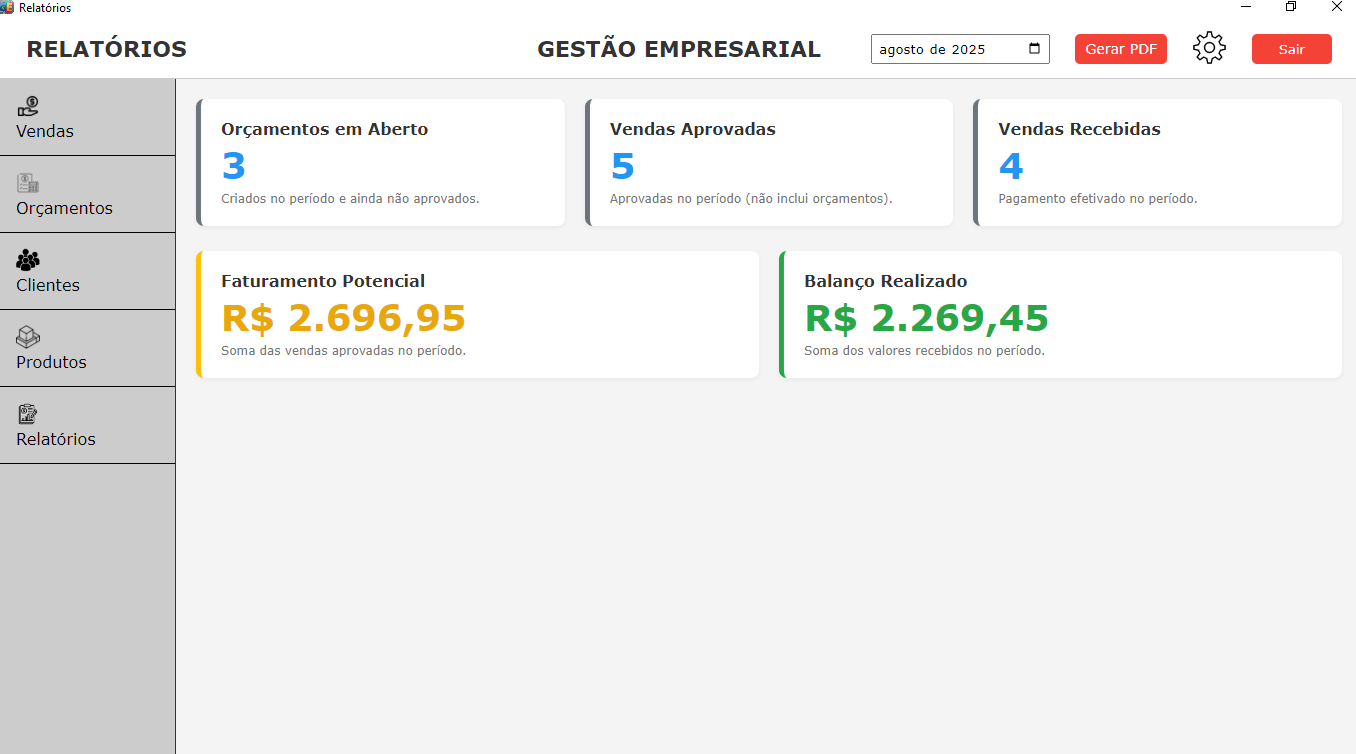Select the Orçamentos em Aberto card
Viewport: 1356px width, 754px height.
tap(381, 162)
